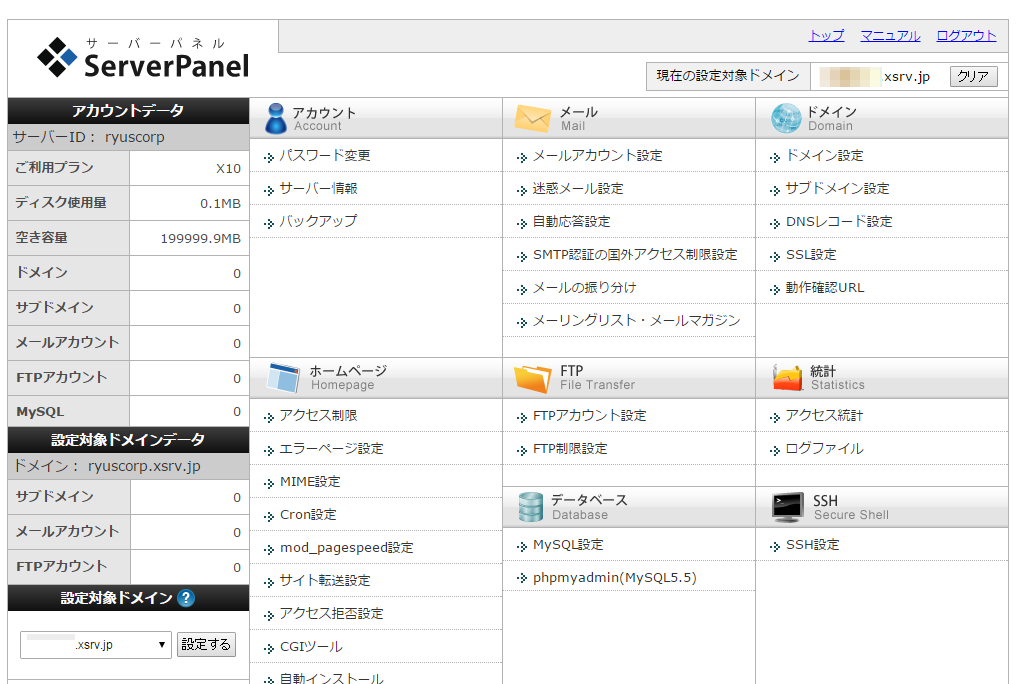Click the Homepage window icon
The image size is (1020, 684).
pos(283,378)
